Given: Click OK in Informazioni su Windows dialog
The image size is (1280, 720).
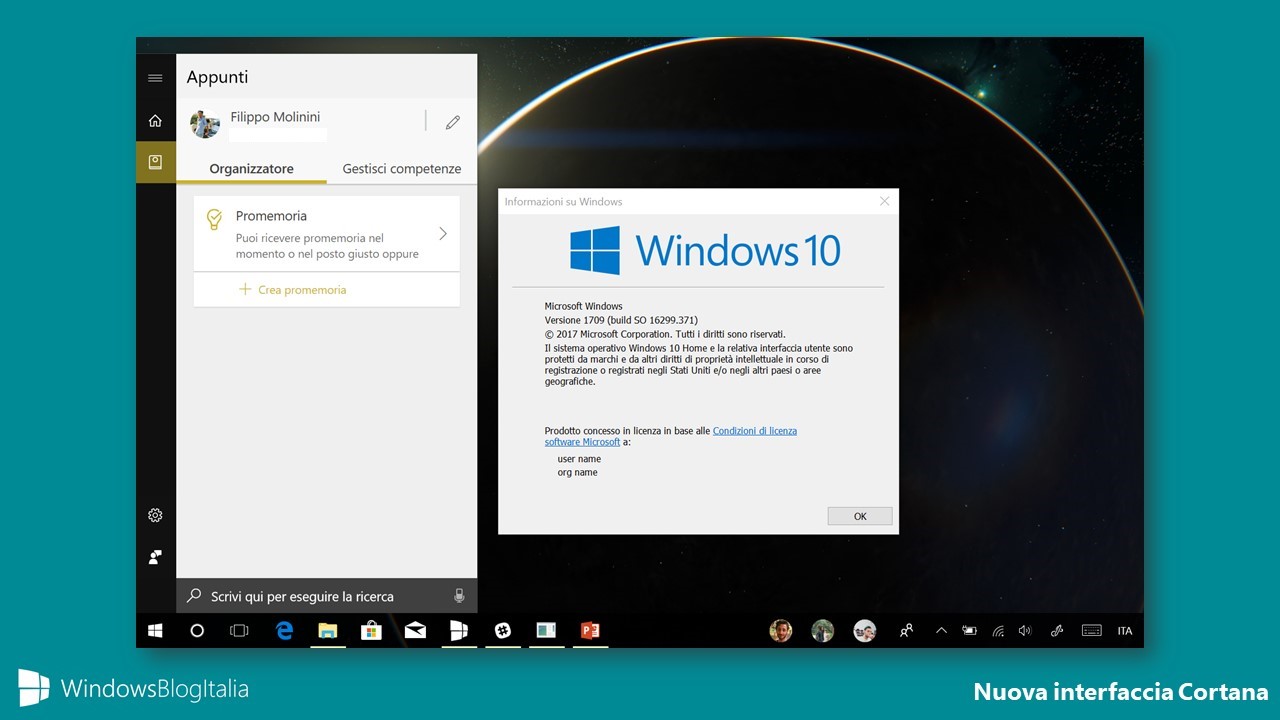Looking at the screenshot, I should (860, 516).
